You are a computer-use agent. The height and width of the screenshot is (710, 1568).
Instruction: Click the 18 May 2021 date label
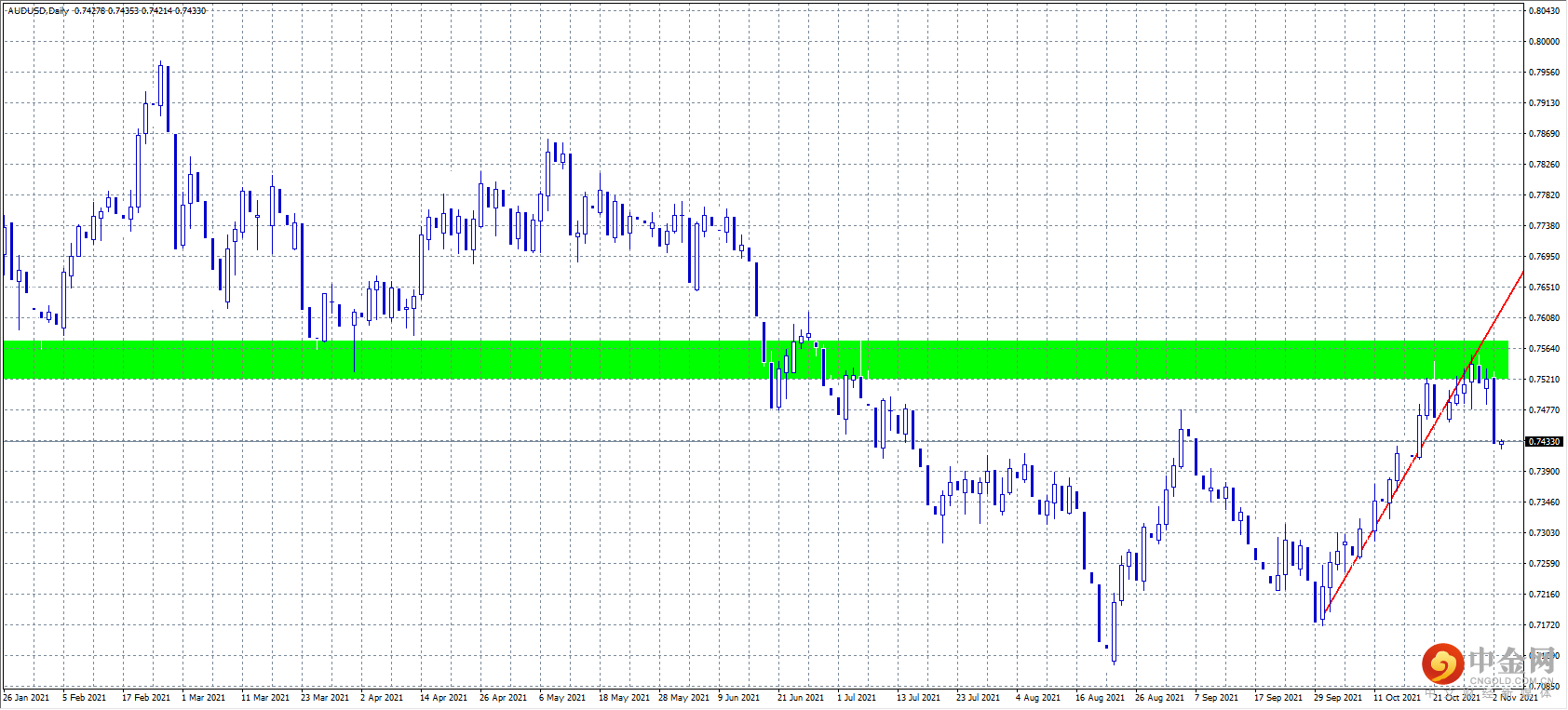625,698
